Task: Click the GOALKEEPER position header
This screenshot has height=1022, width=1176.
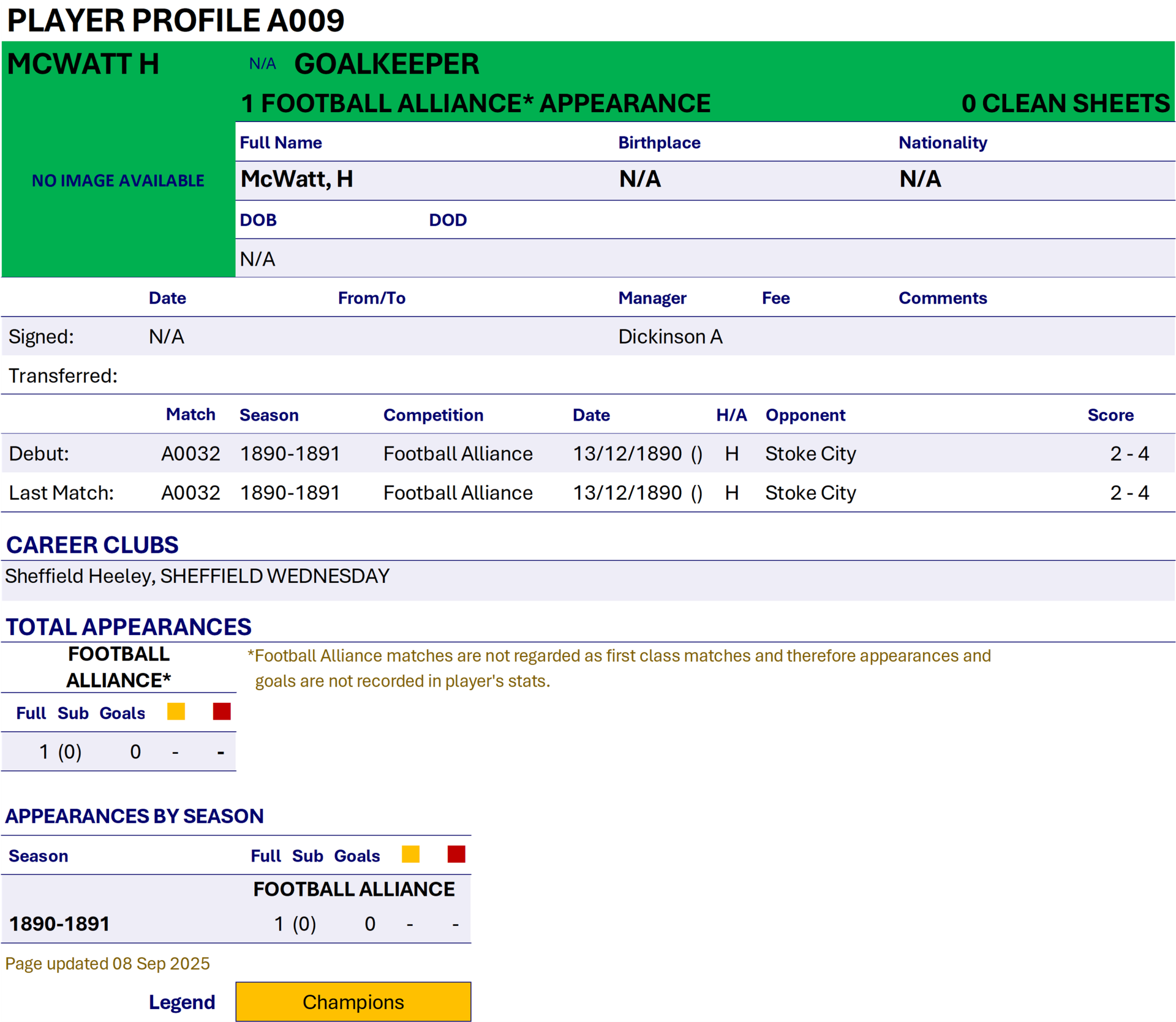Action: (386, 64)
